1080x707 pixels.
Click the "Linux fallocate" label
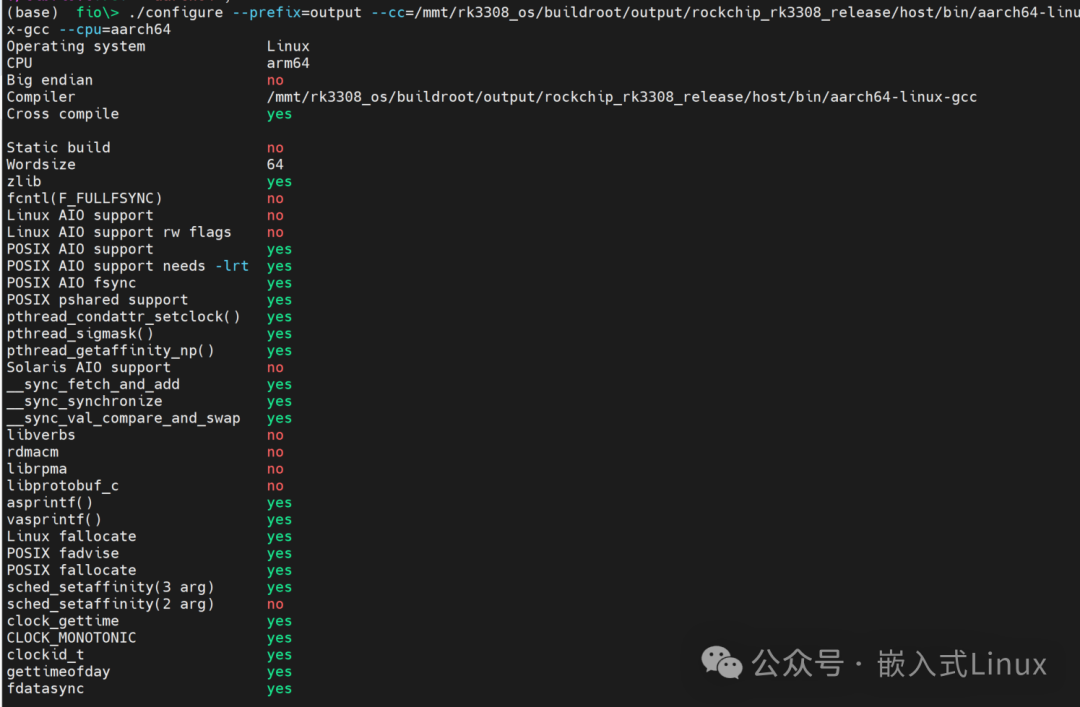[x=71, y=536]
